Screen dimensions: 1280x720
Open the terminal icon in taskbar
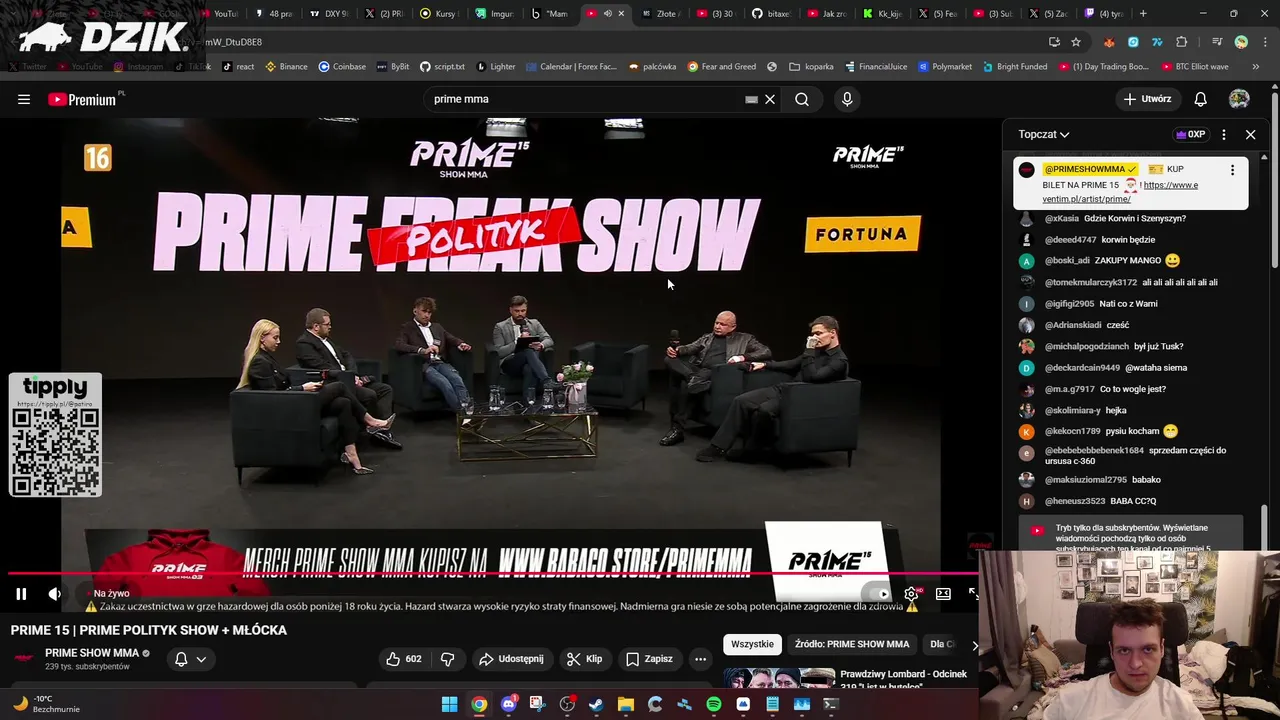pyautogui.click(x=830, y=704)
